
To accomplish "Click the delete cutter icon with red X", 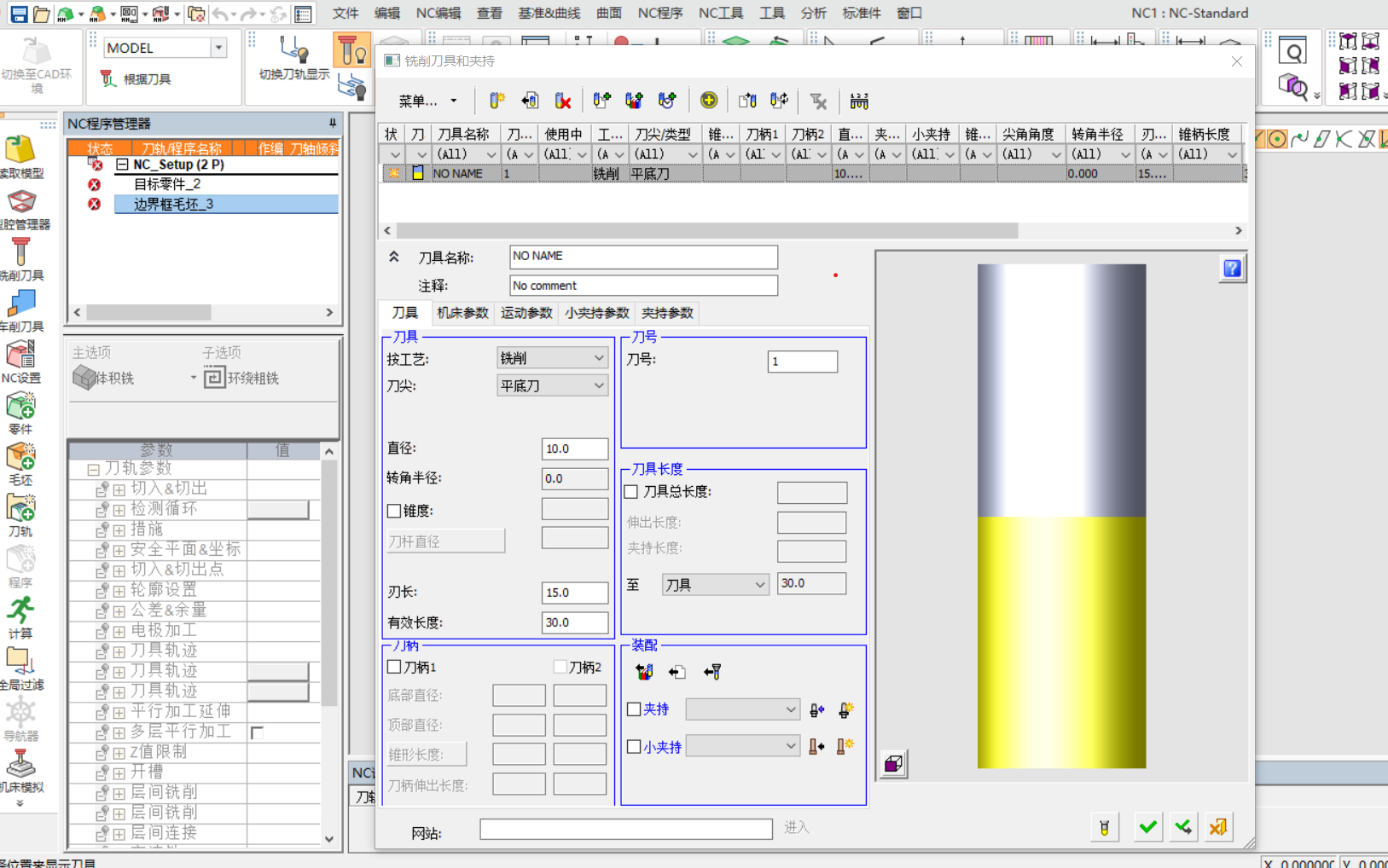I will (x=563, y=101).
